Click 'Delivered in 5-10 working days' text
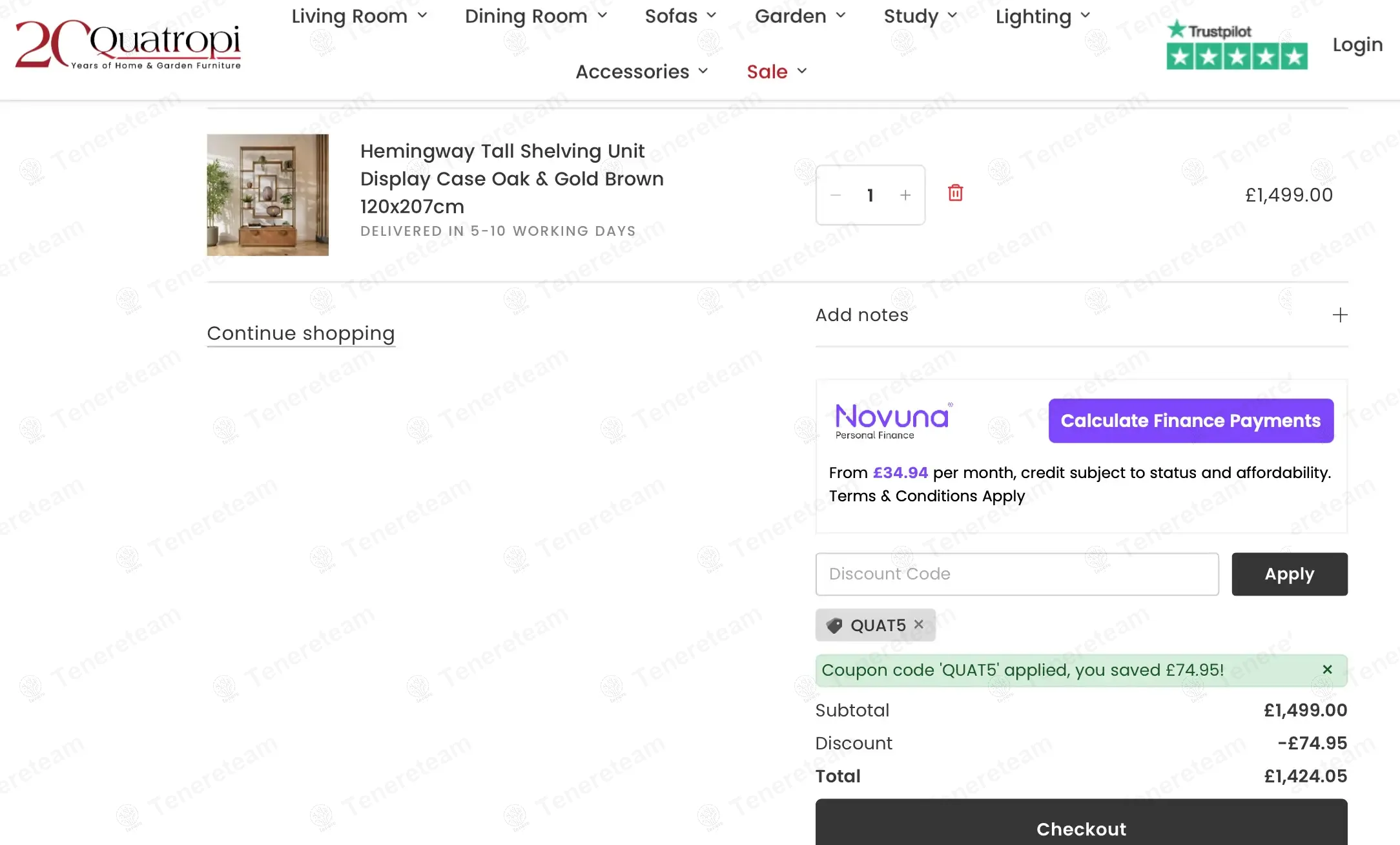 [x=498, y=231]
